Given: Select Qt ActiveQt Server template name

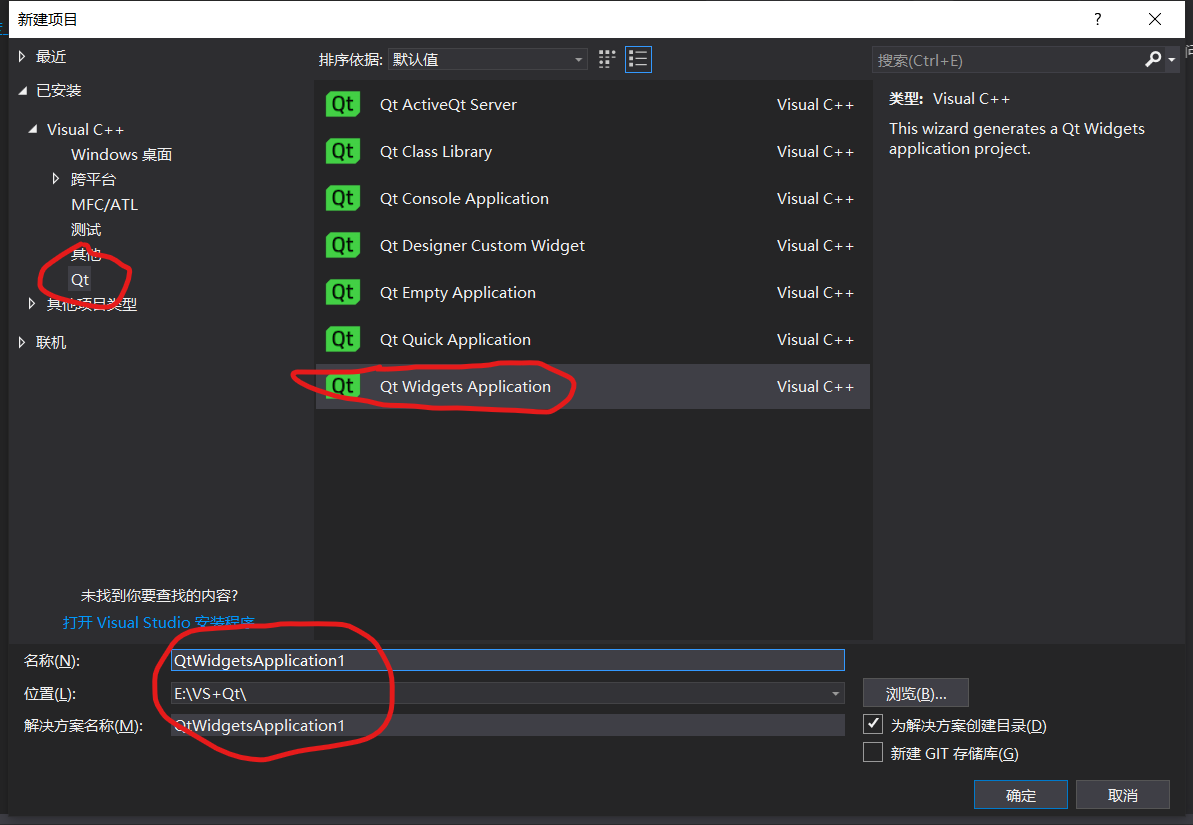Looking at the screenshot, I should pos(448,104).
